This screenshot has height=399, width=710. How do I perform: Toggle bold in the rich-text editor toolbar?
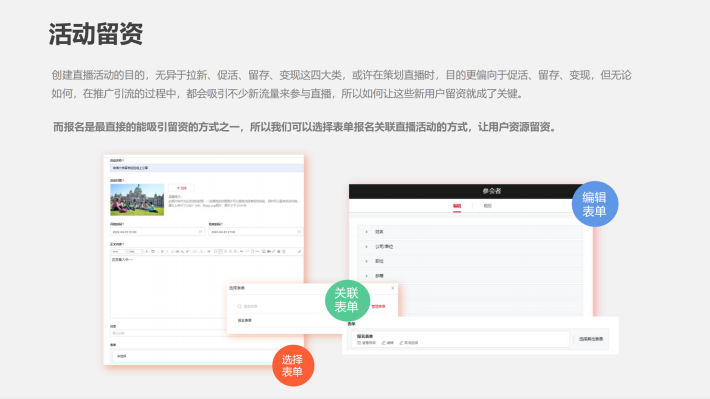[162, 251]
